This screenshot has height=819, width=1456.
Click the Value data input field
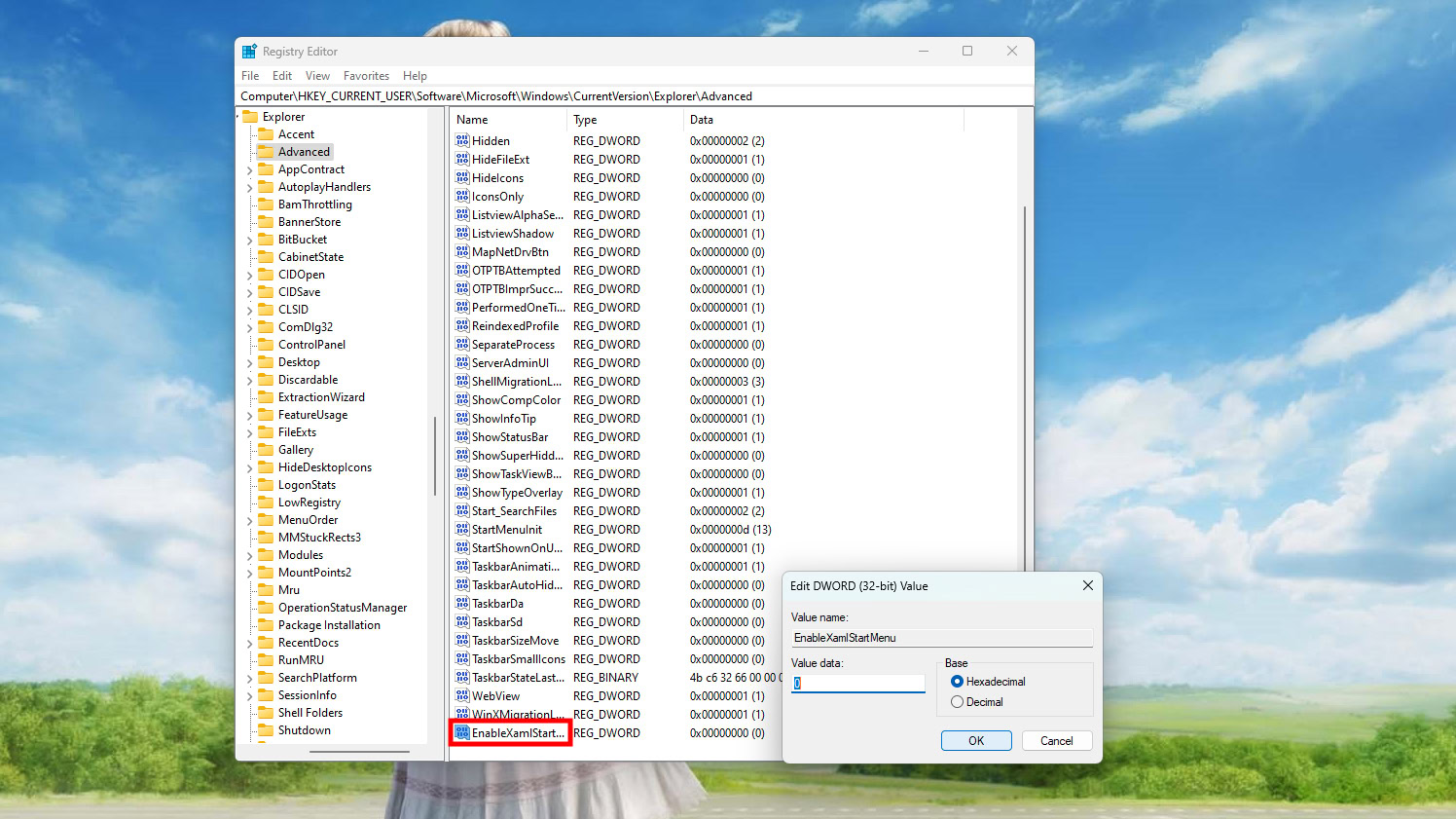point(858,684)
